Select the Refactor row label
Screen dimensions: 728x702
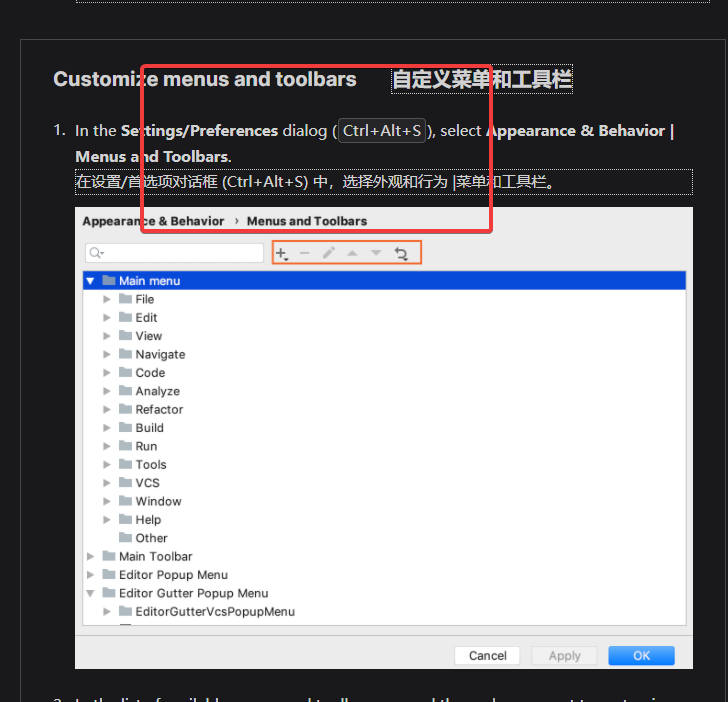pyautogui.click(x=159, y=410)
